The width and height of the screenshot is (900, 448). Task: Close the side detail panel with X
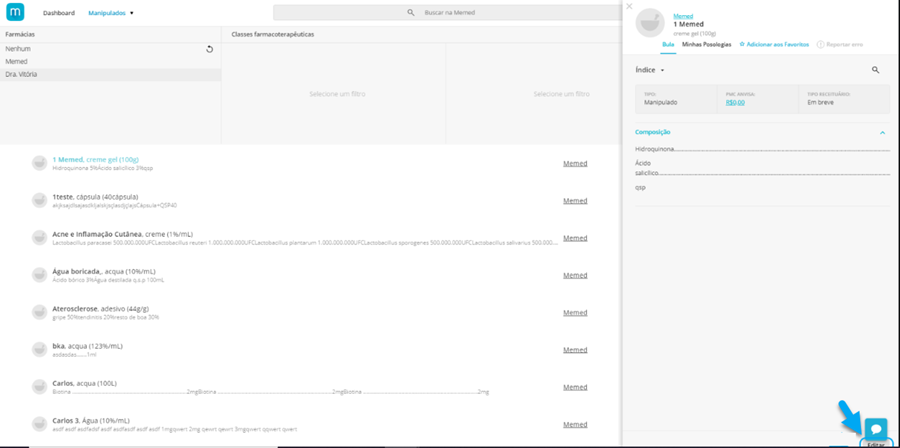(629, 6)
